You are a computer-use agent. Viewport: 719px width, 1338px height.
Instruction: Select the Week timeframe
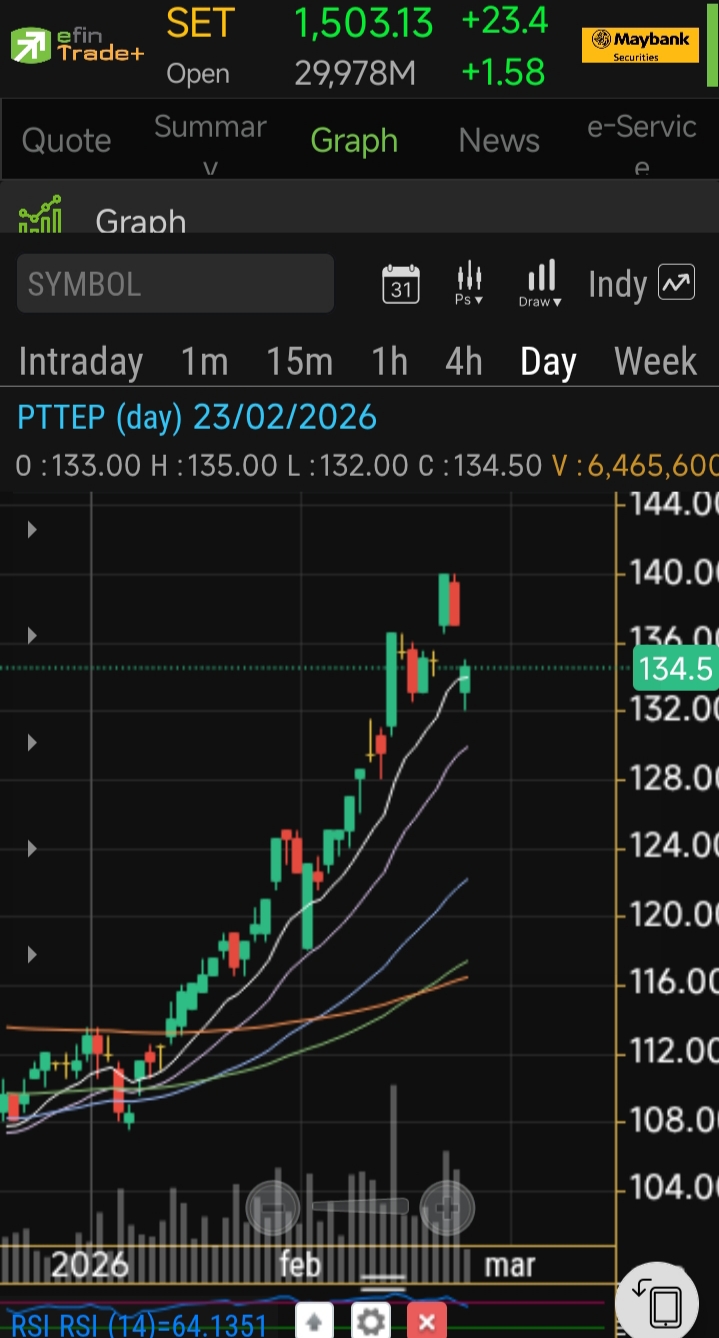click(x=656, y=361)
